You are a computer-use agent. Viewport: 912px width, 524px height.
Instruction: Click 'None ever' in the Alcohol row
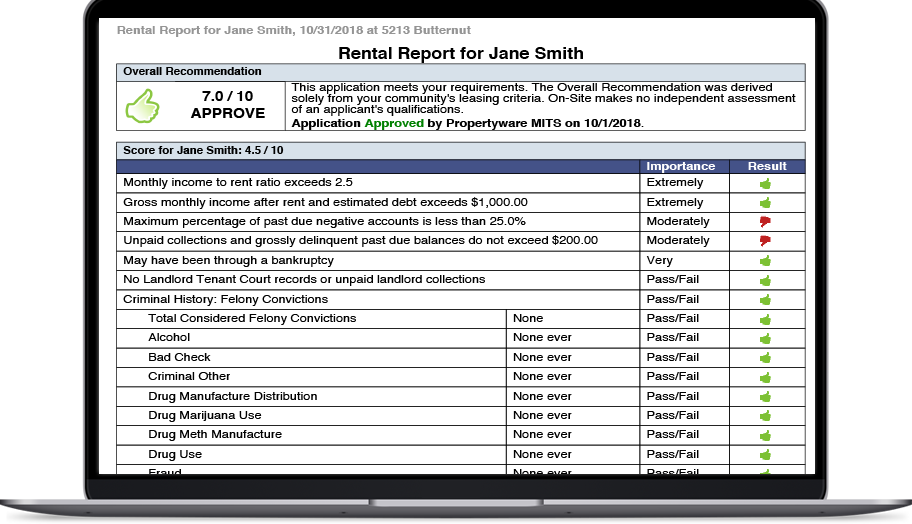click(x=542, y=337)
